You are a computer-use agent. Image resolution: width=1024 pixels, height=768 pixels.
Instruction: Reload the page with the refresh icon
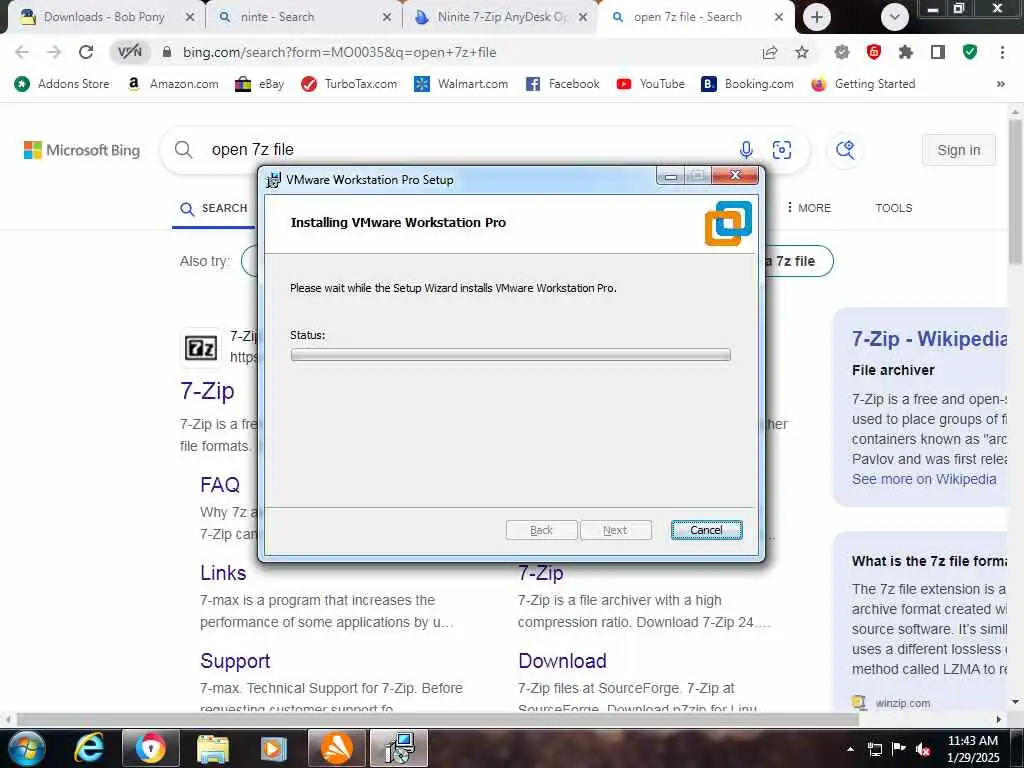[86, 52]
